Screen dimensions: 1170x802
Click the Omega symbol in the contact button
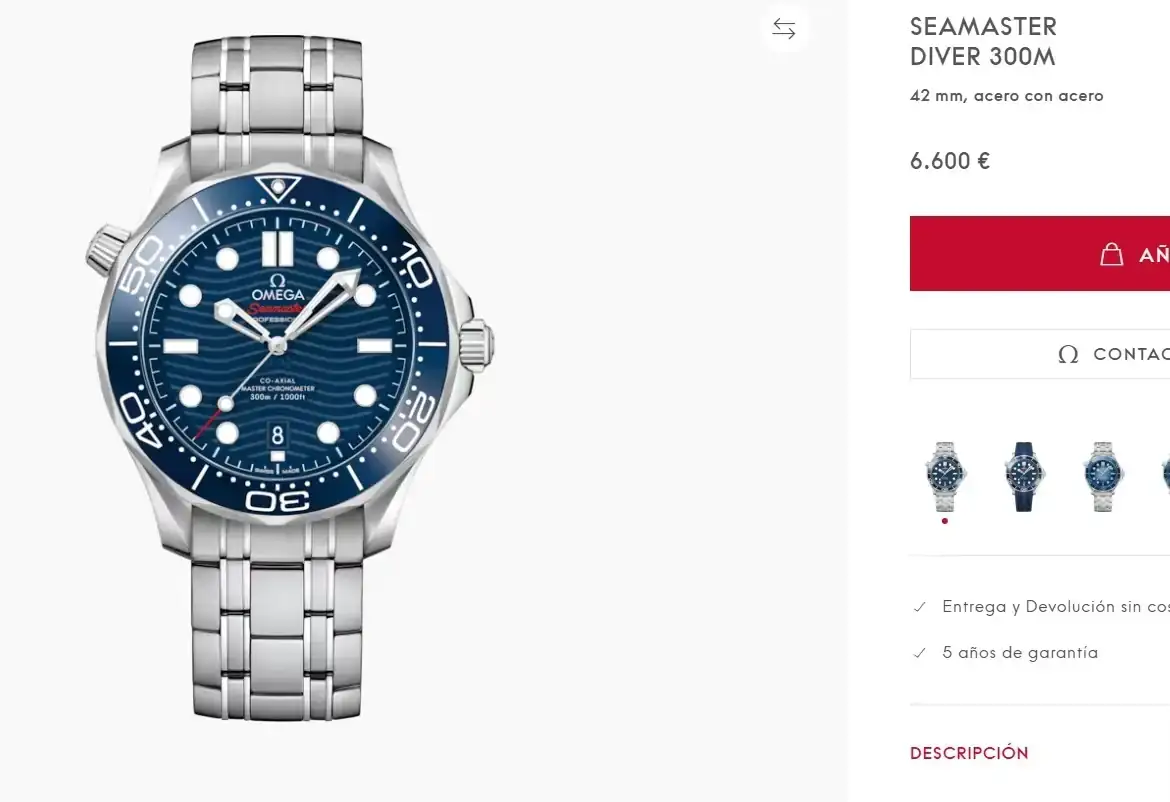(1068, 354)
